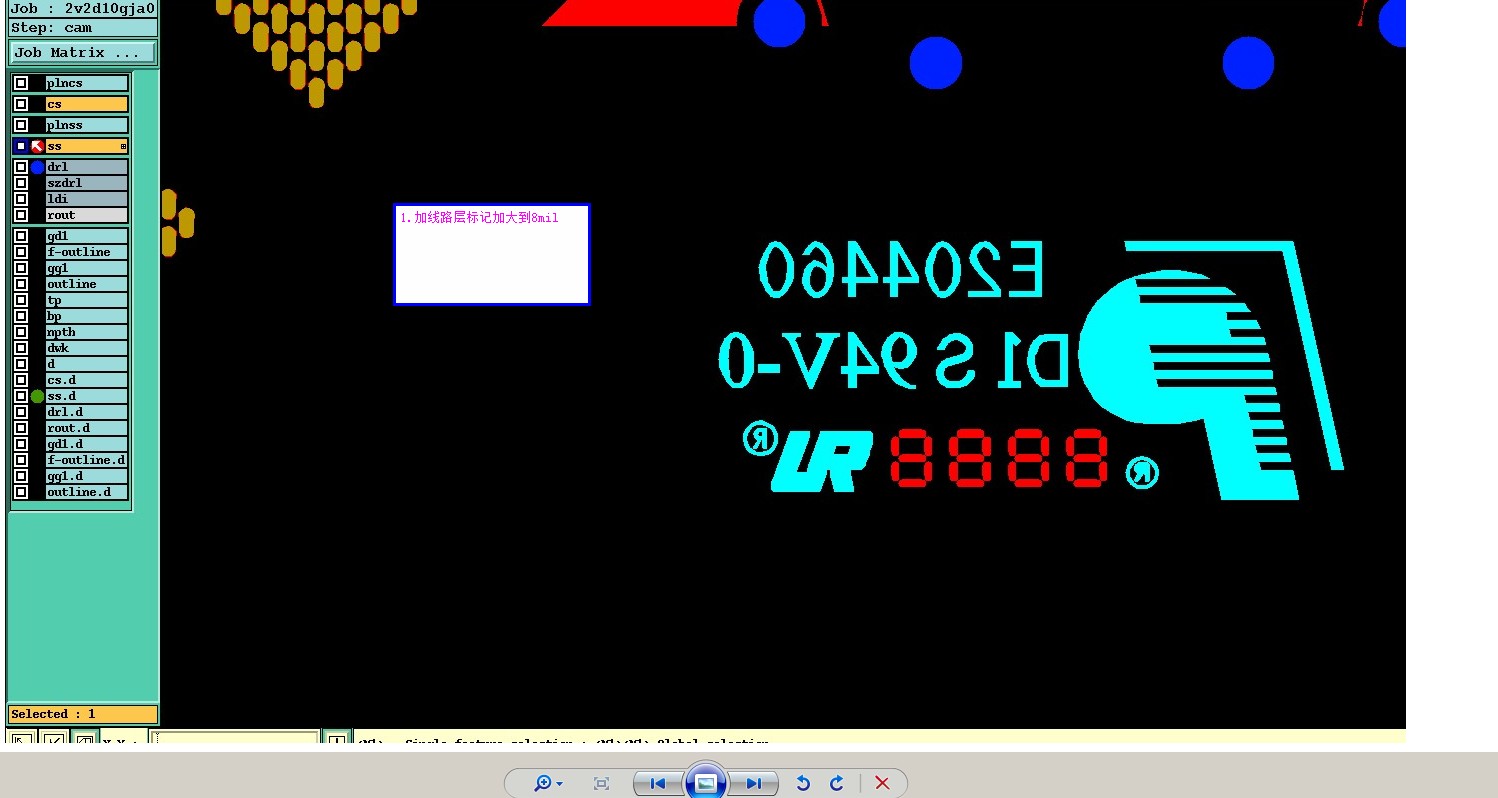1498x798 pixels.
Task: Select the ggl.d layer name
Action: [87, 476]
